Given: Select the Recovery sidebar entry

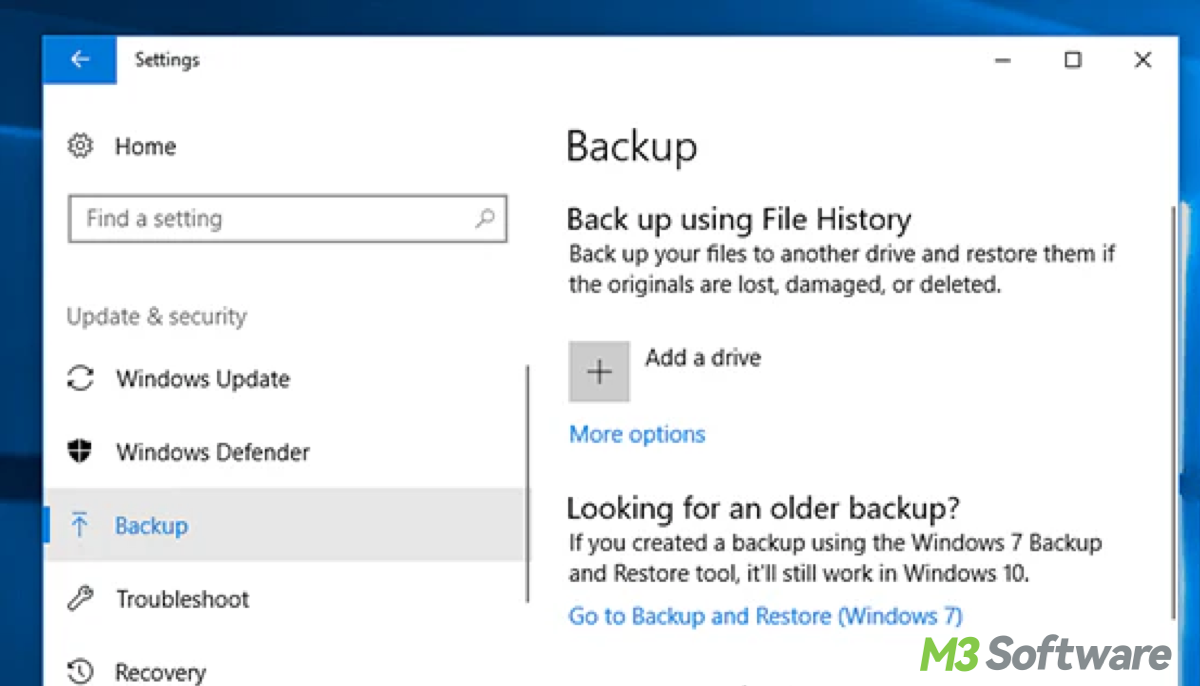Looking at the screenshot, I should pyautogui.click(x=160, y=671).
